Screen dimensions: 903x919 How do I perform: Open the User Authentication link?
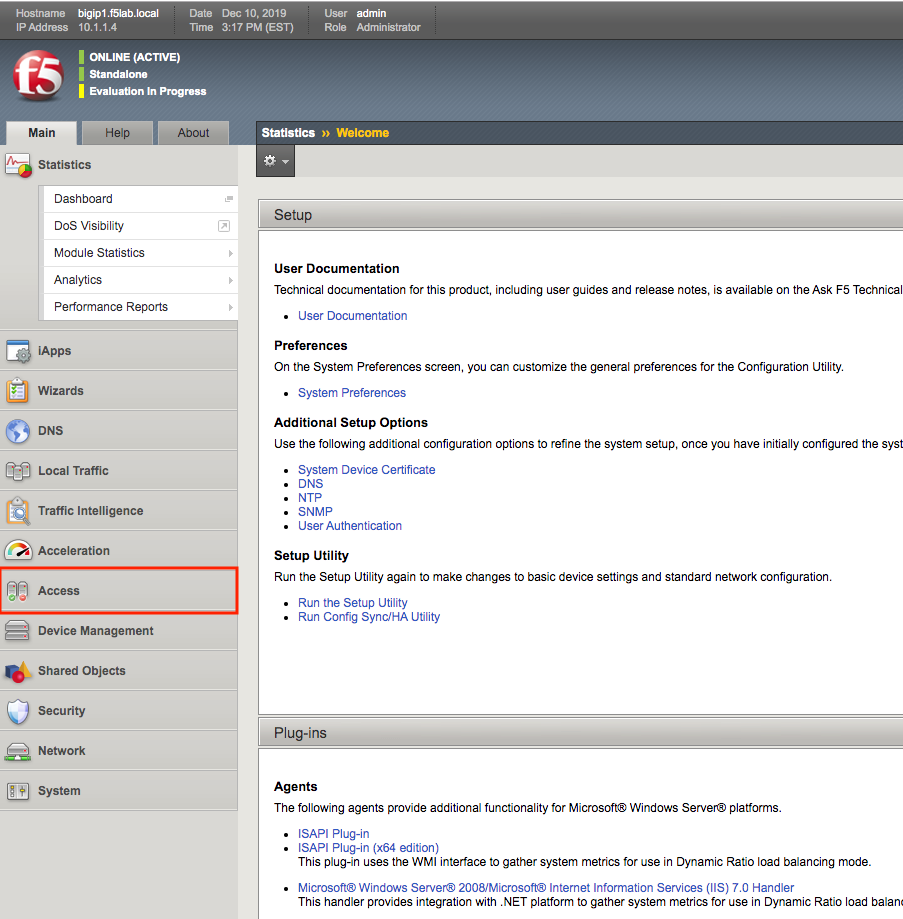click(x=350, y=526)
